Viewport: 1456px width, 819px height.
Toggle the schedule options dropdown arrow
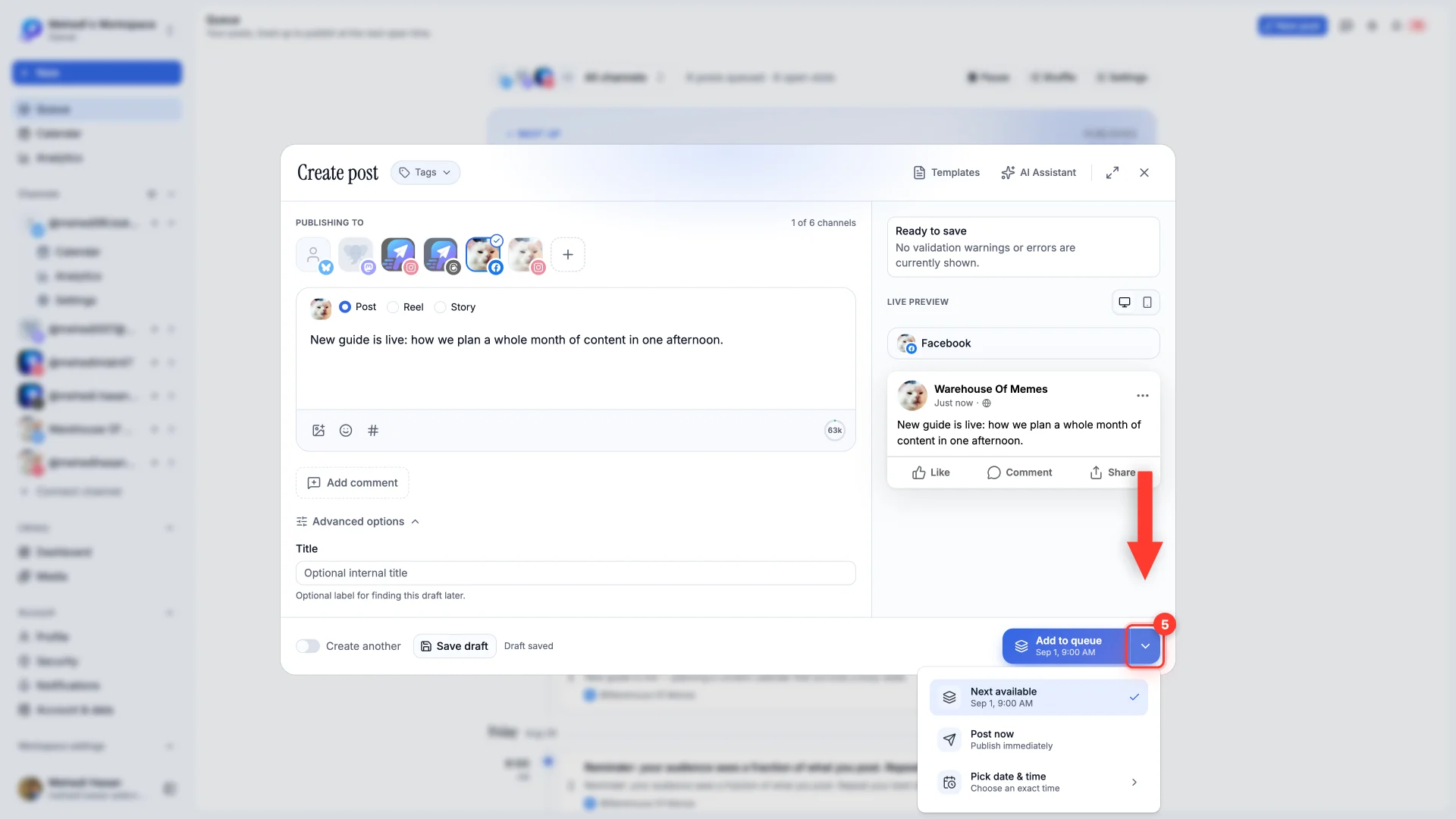[1145, 646]
